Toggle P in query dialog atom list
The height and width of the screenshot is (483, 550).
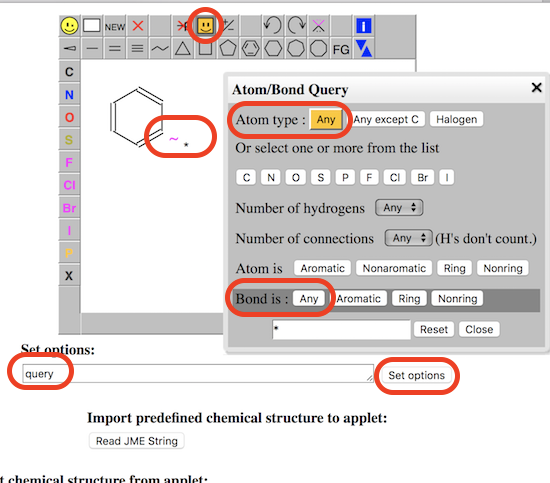[345, 177]
